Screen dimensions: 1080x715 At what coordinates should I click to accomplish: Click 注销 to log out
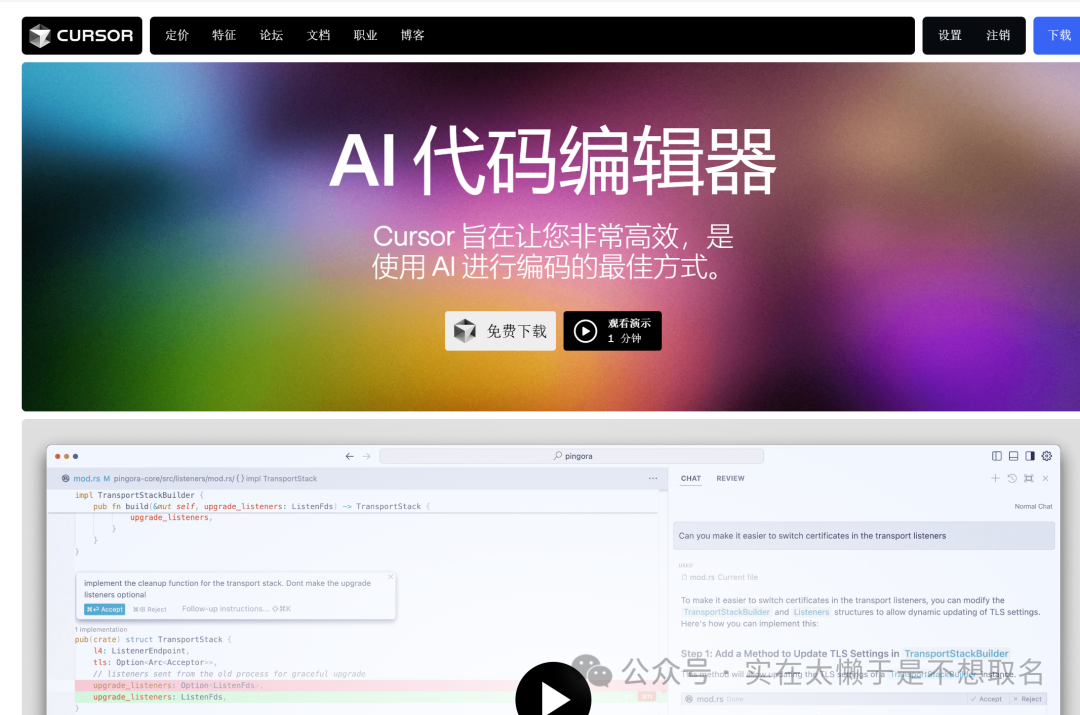(x=997, y=35)
